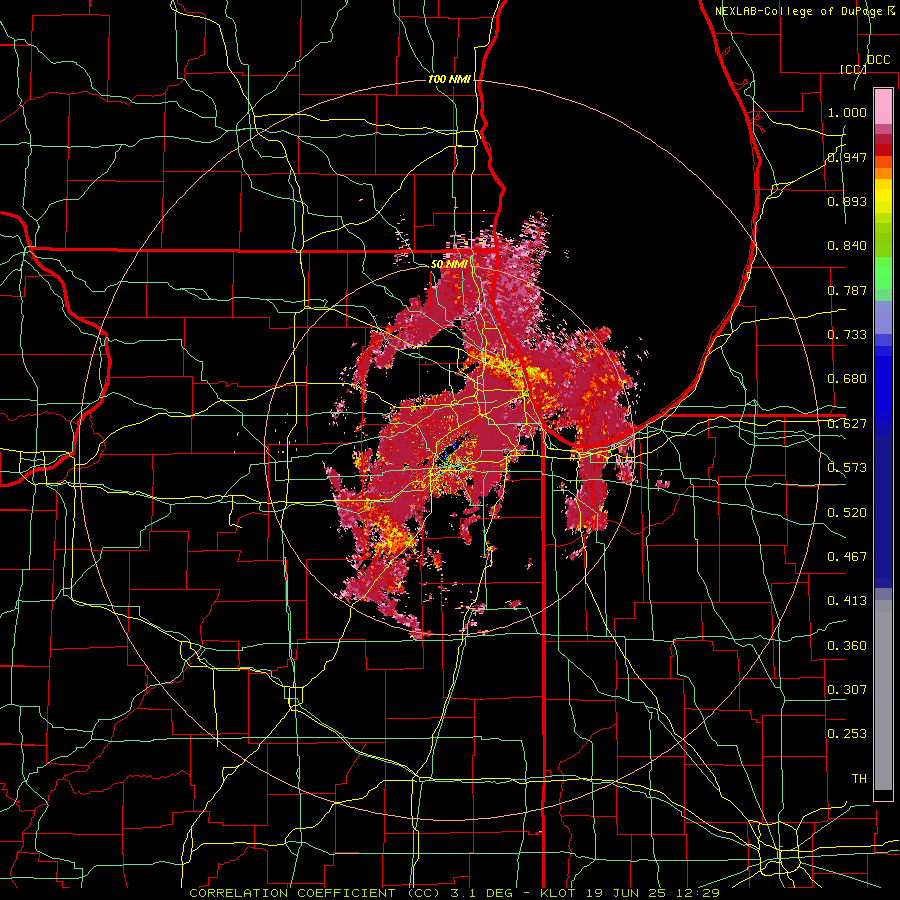Screen dimensions: 900x900
Task: Click the 0.467 scale value
Action: click(x=847, y=557)
